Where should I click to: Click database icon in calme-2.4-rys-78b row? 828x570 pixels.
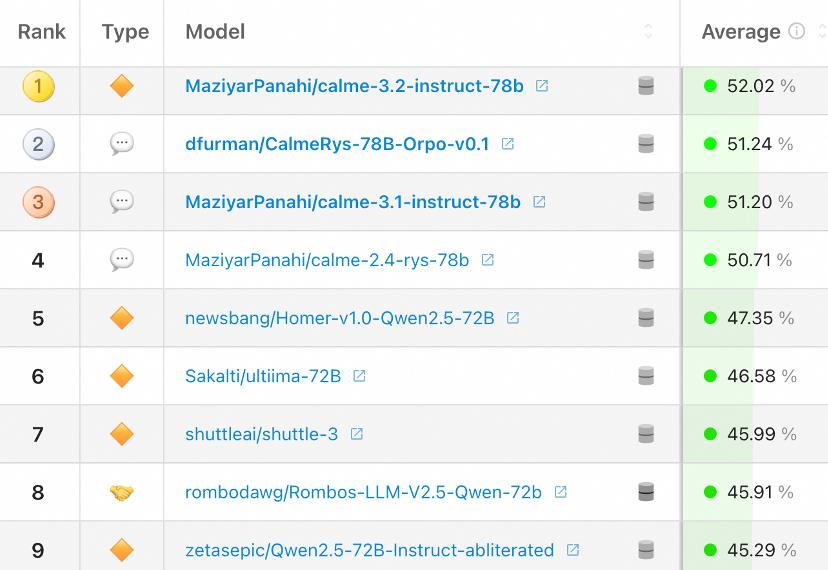click(646, 260)
